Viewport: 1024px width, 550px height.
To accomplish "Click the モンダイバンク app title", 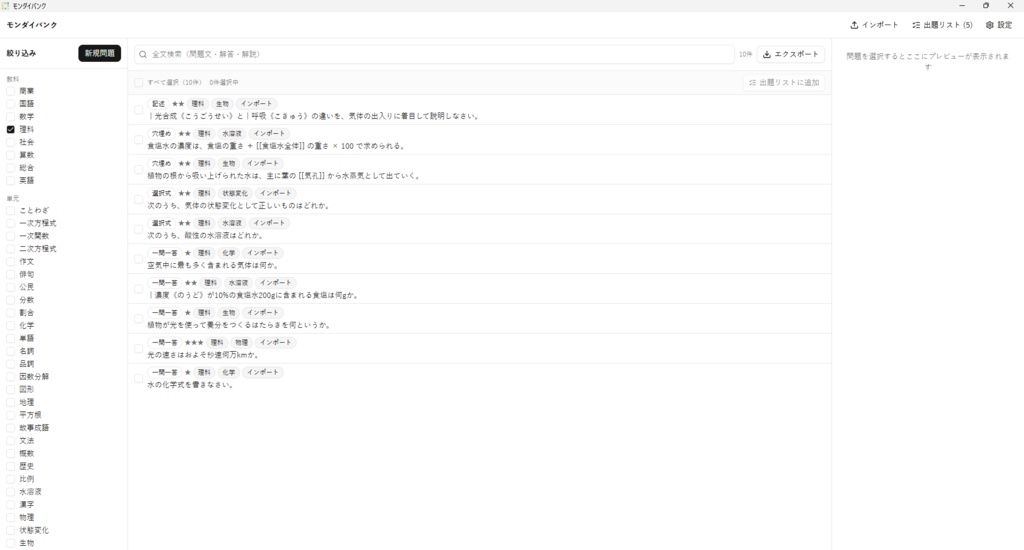I will 32,25.
